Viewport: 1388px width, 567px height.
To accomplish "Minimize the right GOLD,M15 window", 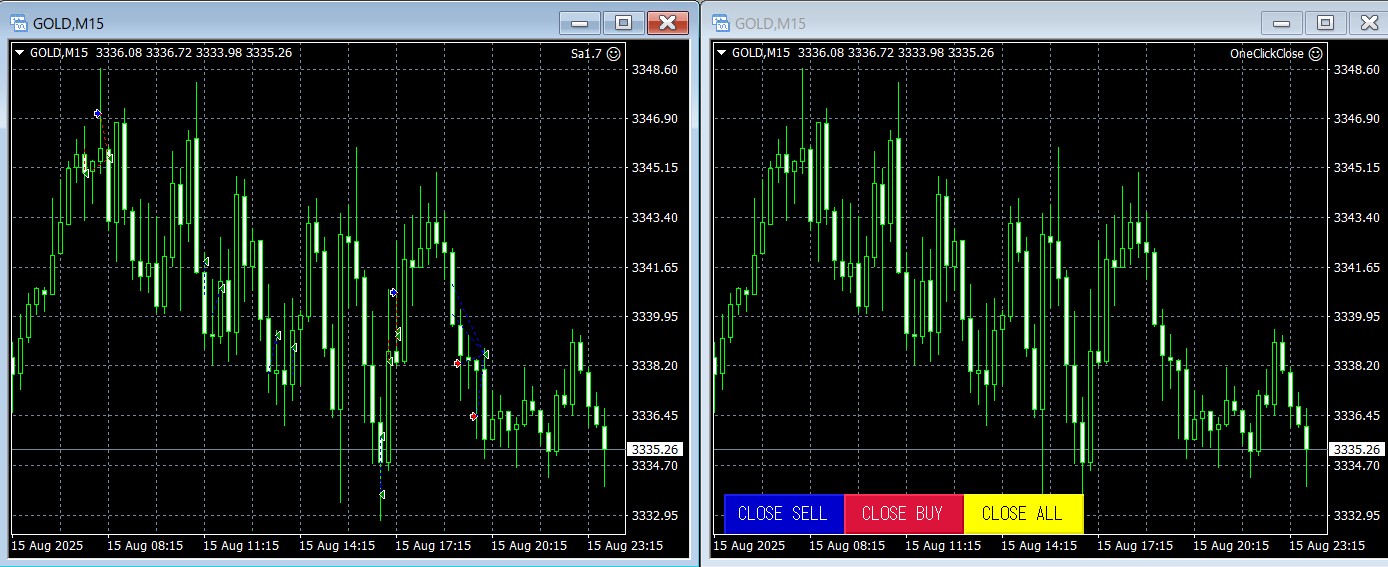I will tap(1282, 23).
